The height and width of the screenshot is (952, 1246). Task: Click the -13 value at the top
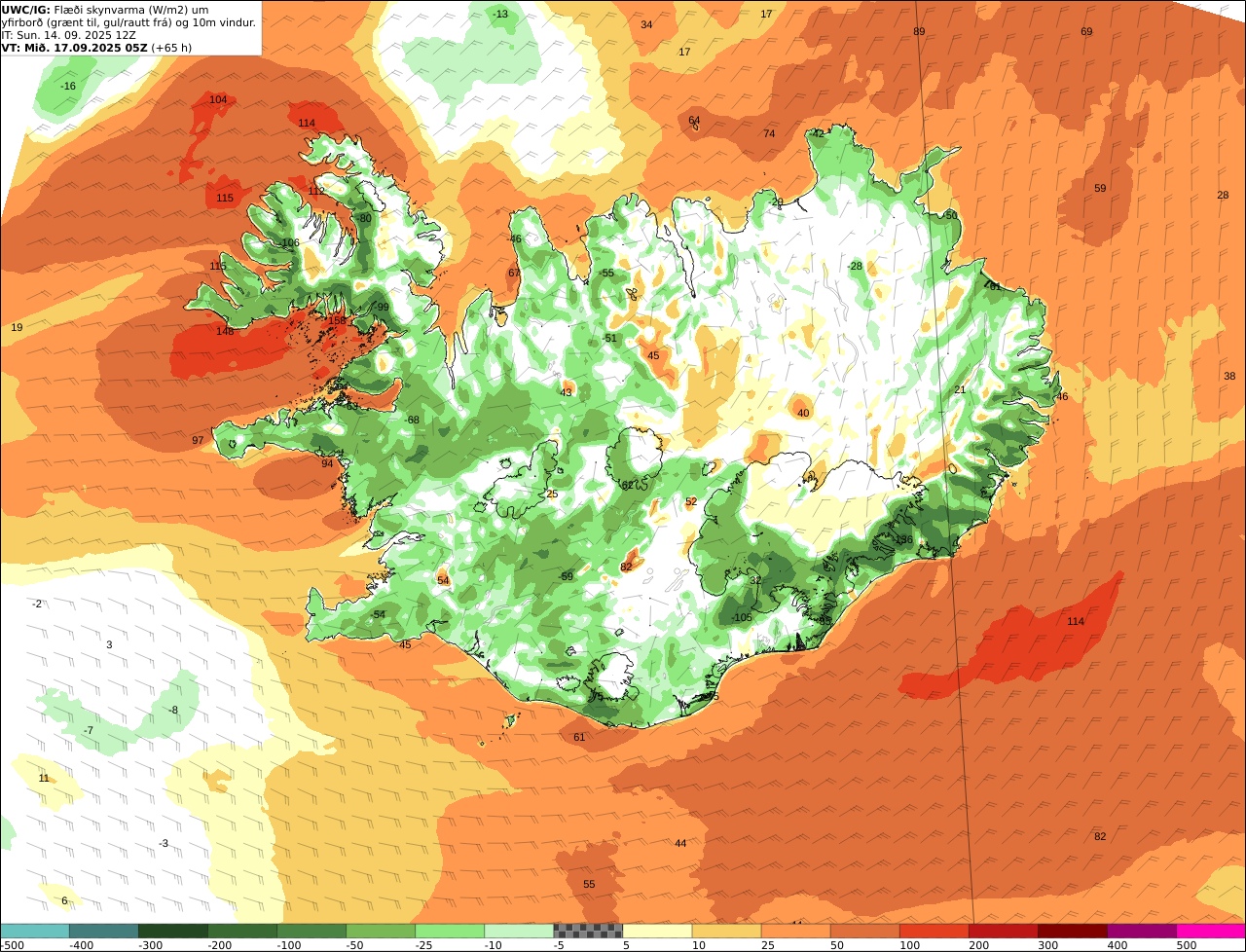tap(500, 15)
